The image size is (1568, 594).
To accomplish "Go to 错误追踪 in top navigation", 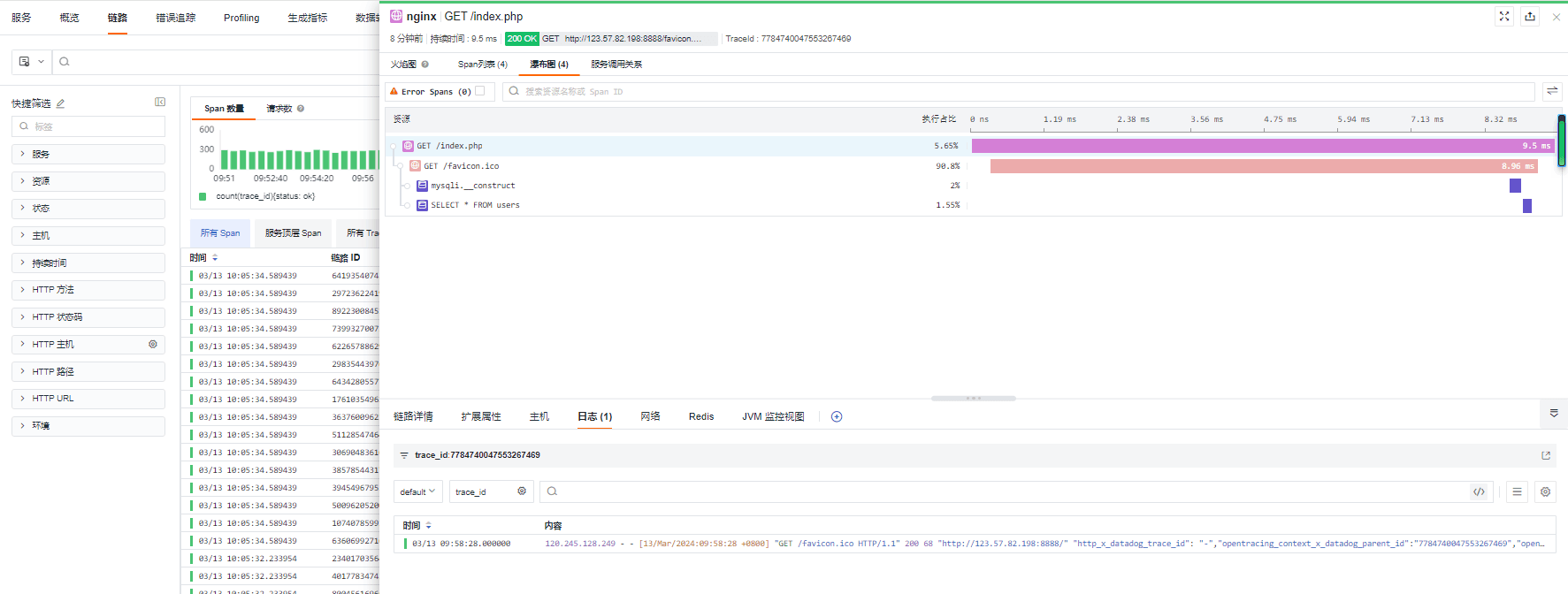I will pos(176,18).
